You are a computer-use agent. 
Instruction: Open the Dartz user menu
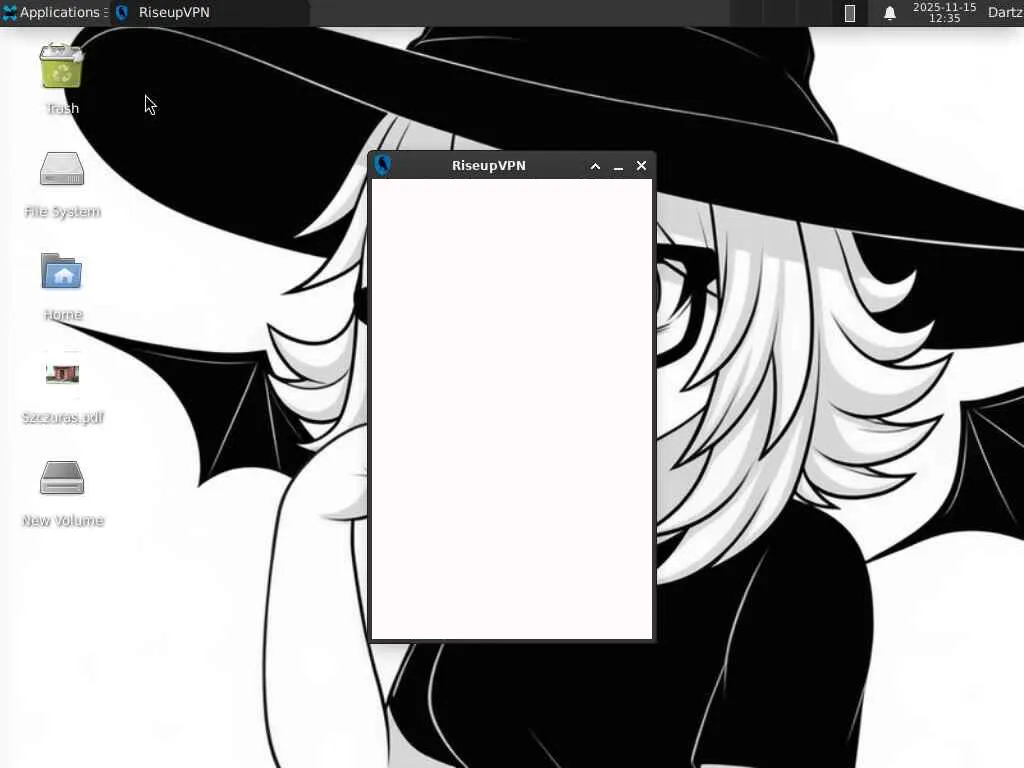(1005, 12)
